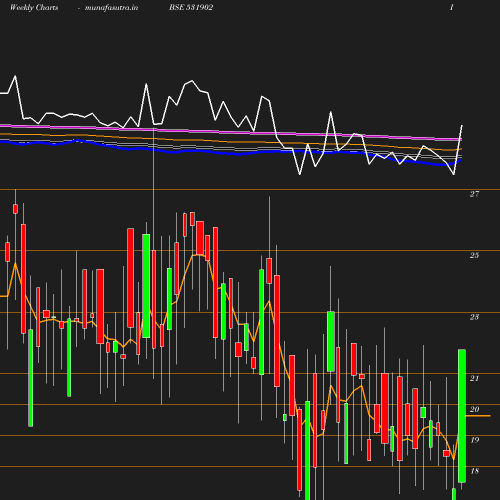
Task: Click the price axis label 23
Action: point(474,317)
